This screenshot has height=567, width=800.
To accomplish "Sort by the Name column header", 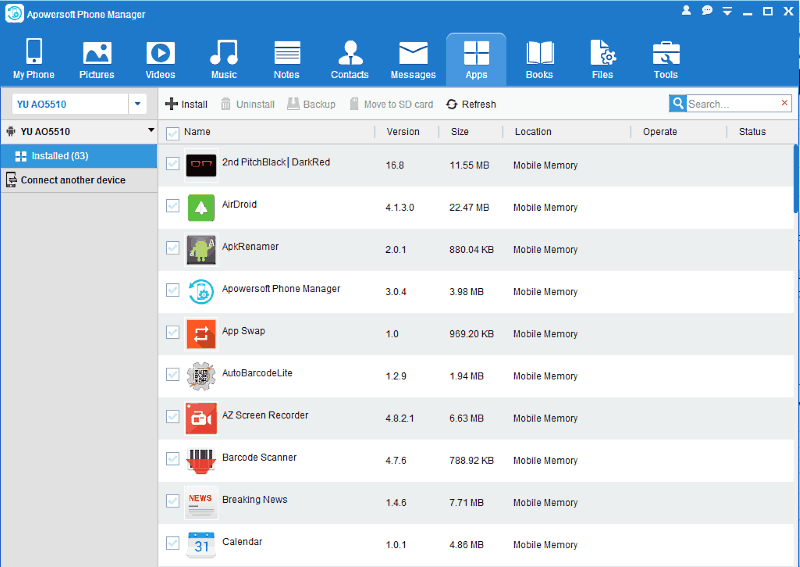I will 197,132.
